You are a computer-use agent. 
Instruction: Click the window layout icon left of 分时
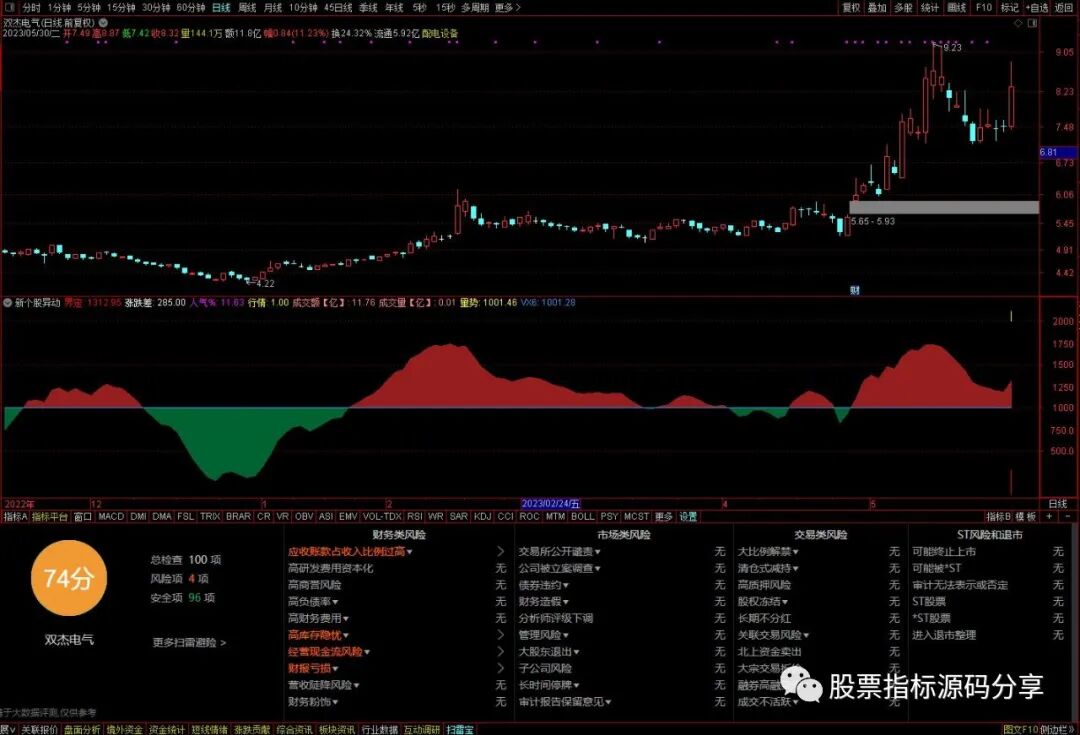click(10, 7)
